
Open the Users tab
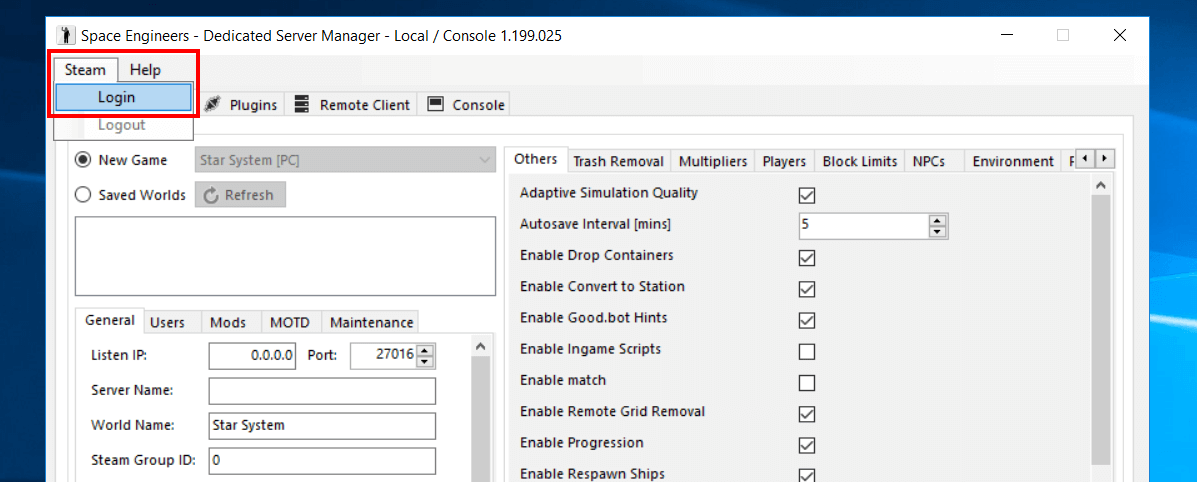point(167,322)
